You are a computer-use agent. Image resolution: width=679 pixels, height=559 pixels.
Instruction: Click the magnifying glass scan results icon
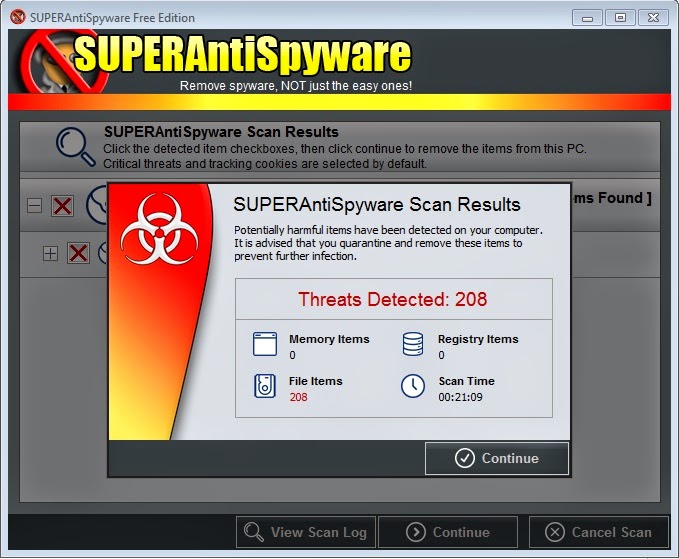click(x=75, y=147)
